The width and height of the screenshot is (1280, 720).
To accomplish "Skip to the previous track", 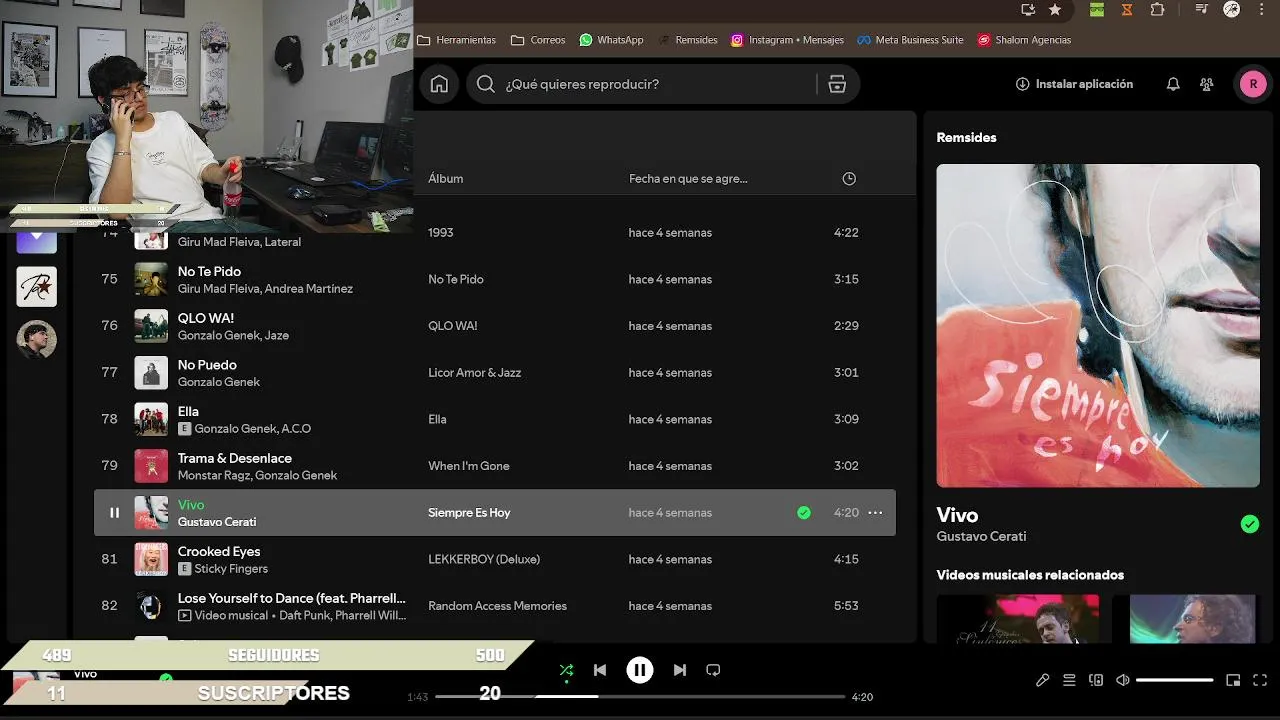I will (x=600, y=670).
